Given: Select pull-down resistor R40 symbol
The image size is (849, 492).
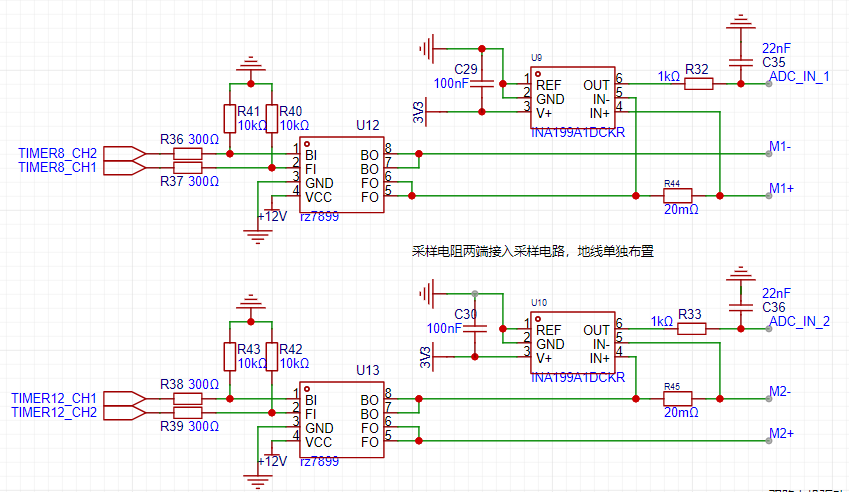Looking at the screenshot, I should (272, 119).
